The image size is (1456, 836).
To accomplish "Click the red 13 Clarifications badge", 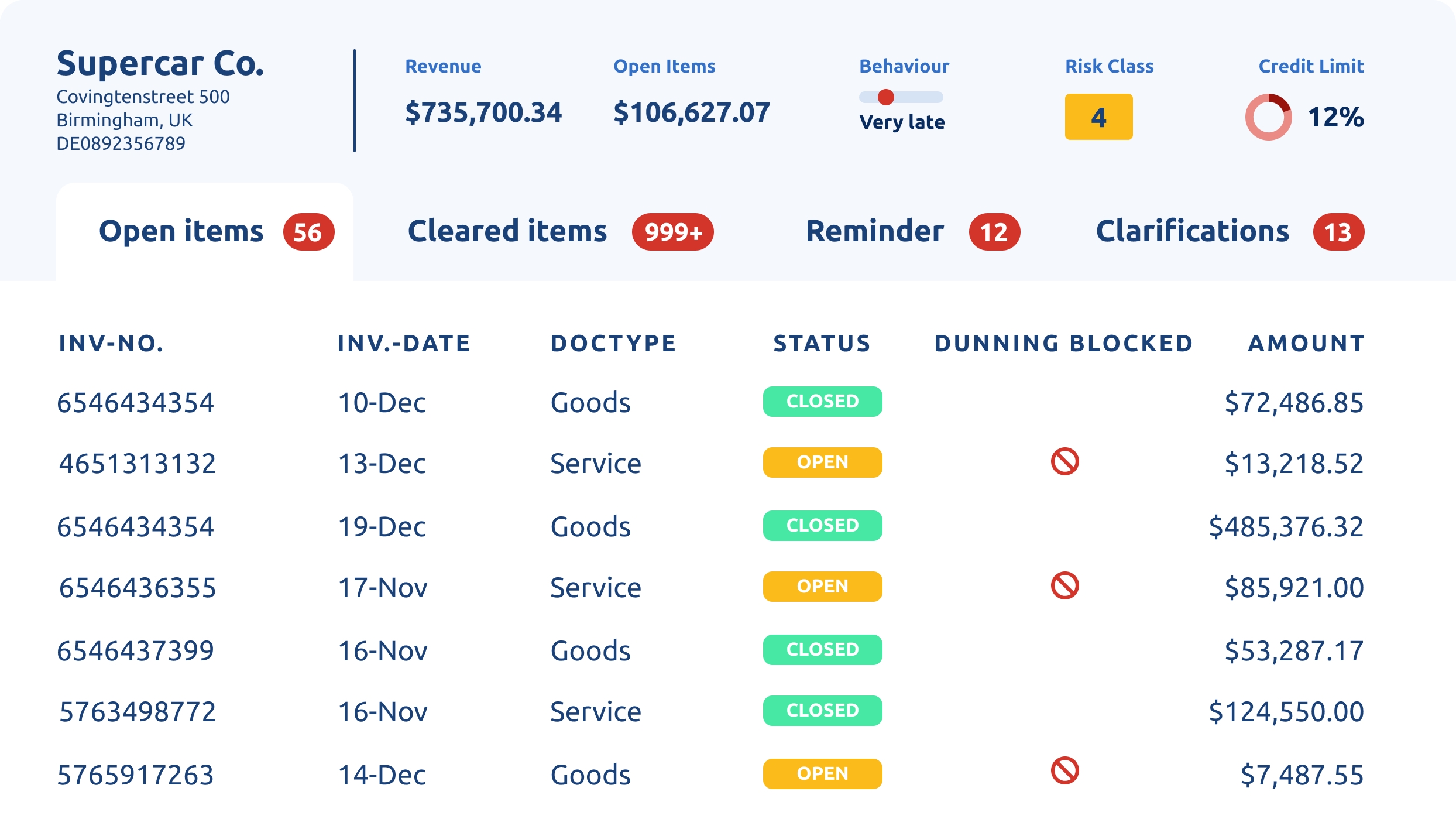I will pos(1338,232).
